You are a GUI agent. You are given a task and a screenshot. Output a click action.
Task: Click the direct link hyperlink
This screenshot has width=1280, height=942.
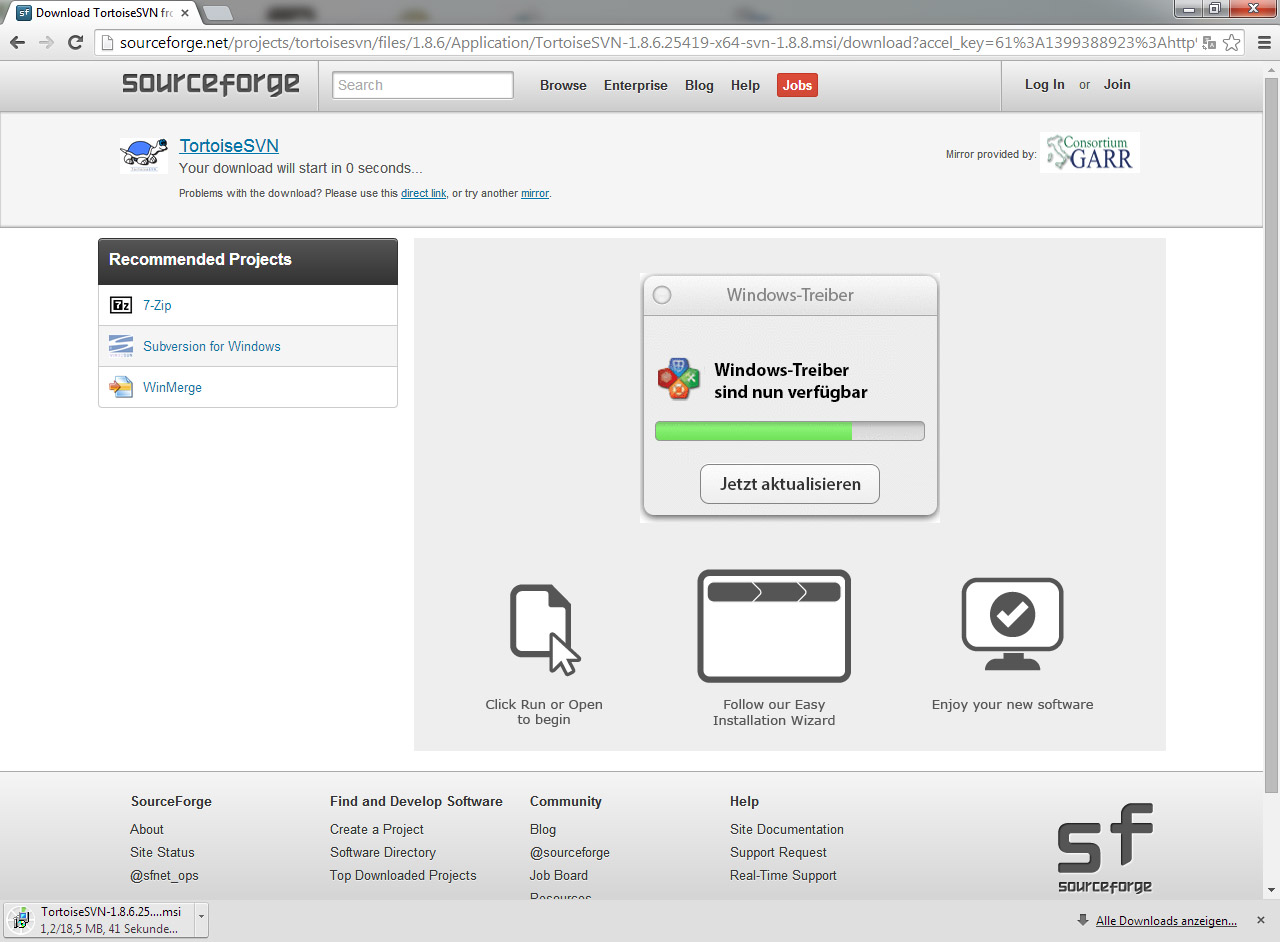[x=423, y=193]
